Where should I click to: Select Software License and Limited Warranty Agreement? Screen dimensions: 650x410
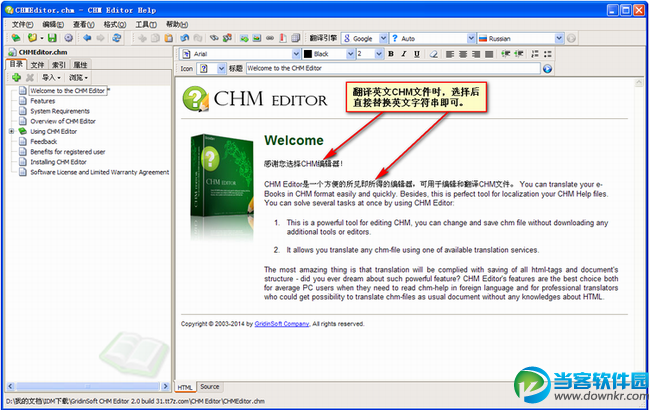coord(99,172)
